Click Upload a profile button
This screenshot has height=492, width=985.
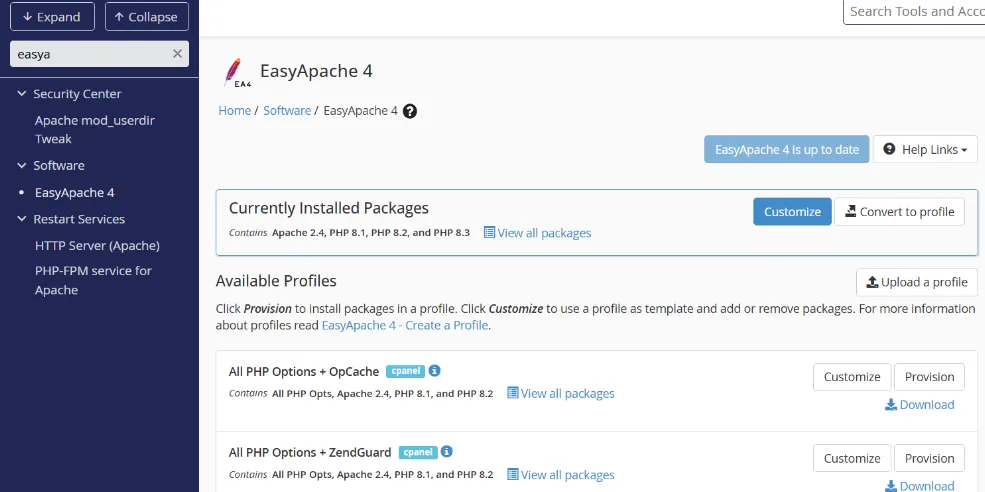[x=917, y=282]
